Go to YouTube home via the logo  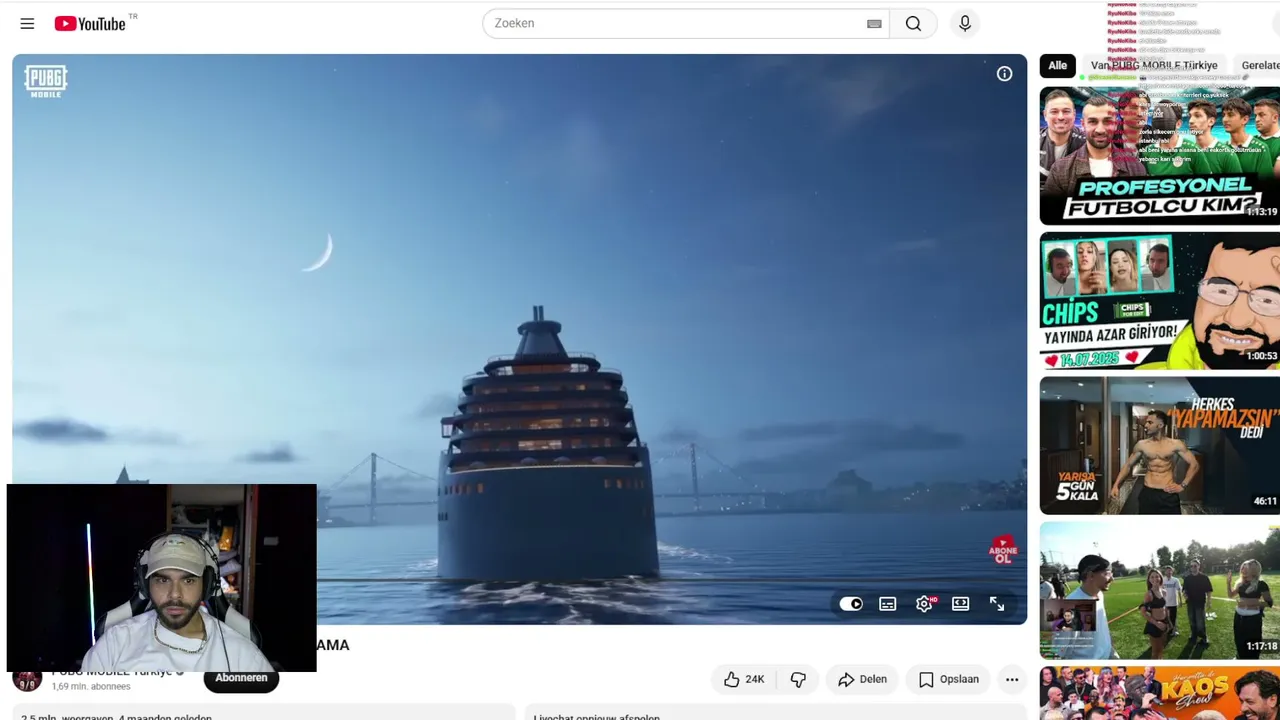[x=90, y=23]
